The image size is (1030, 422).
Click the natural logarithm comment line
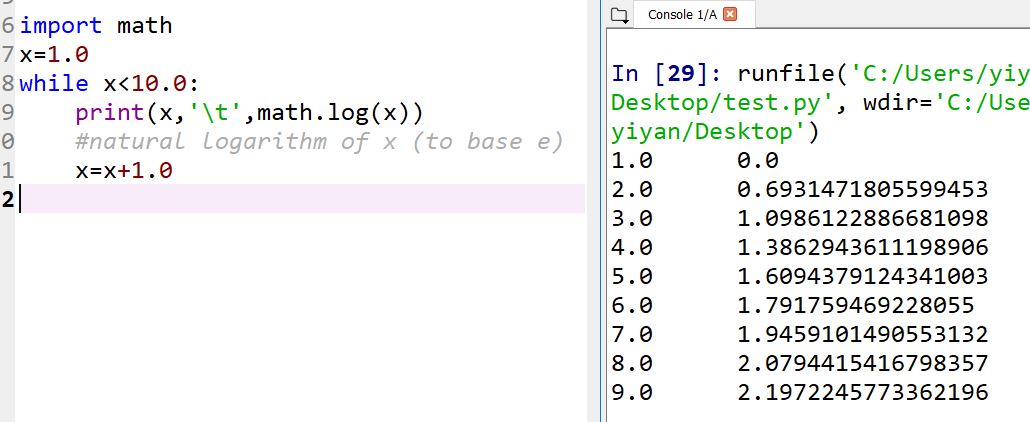(x=318, y=141)
